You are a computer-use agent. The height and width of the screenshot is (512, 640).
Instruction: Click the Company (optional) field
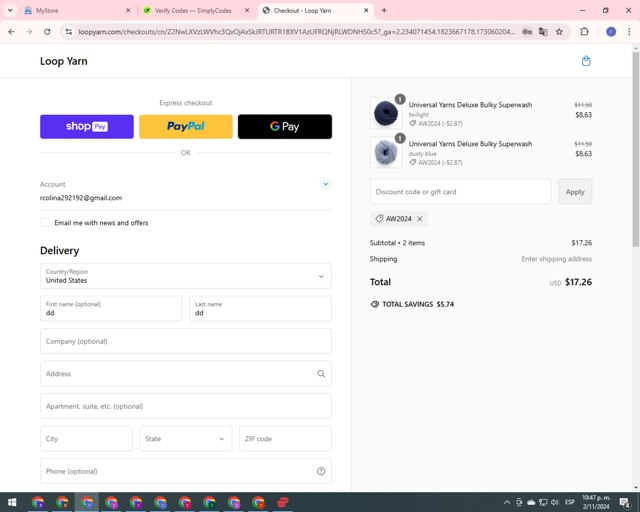pos(186,341)
